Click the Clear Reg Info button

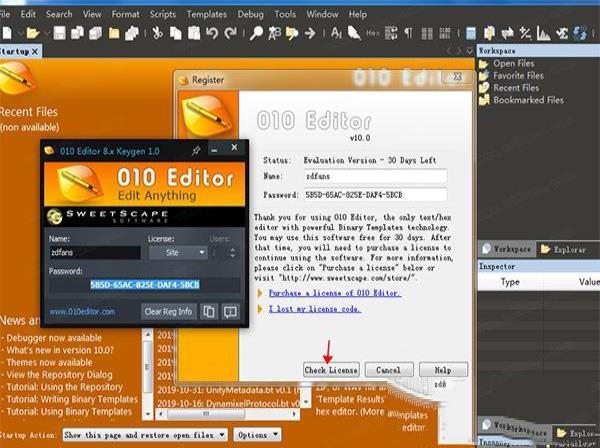pyautogui.click(x=168, y=311)
